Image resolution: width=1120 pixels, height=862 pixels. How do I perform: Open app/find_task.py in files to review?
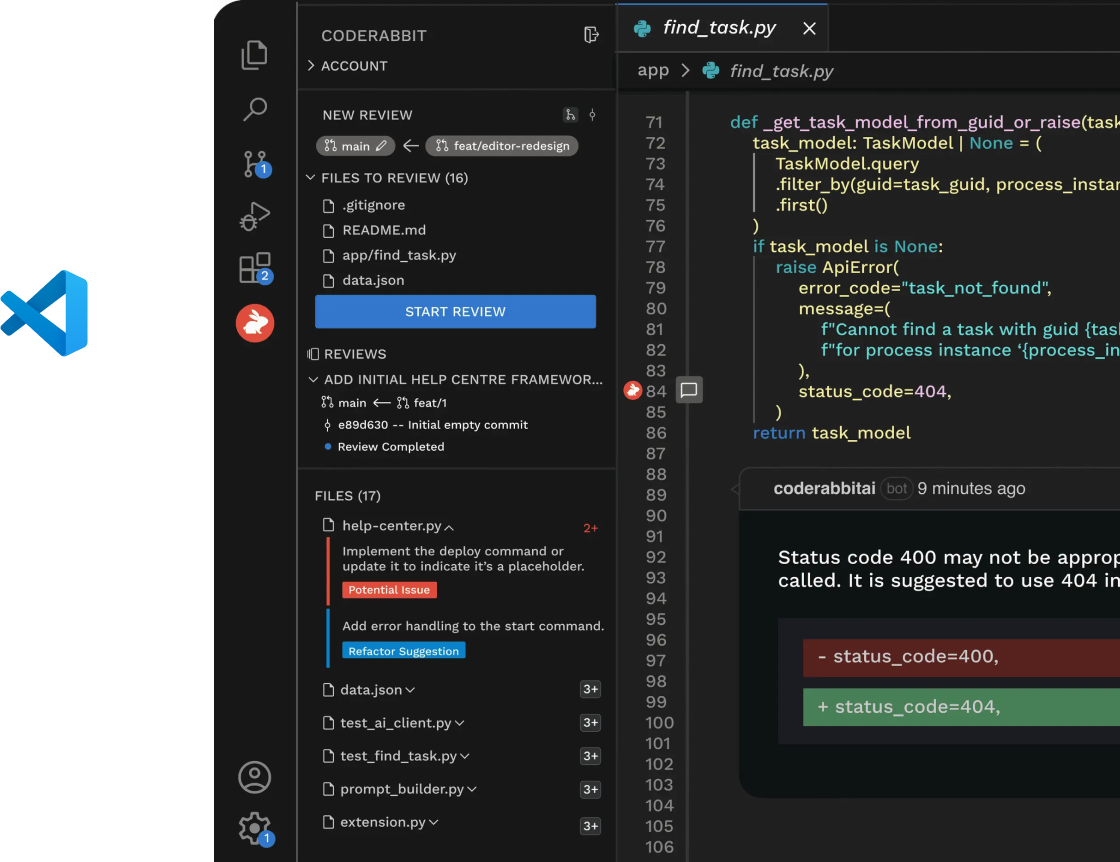click(x=399, y=255)
